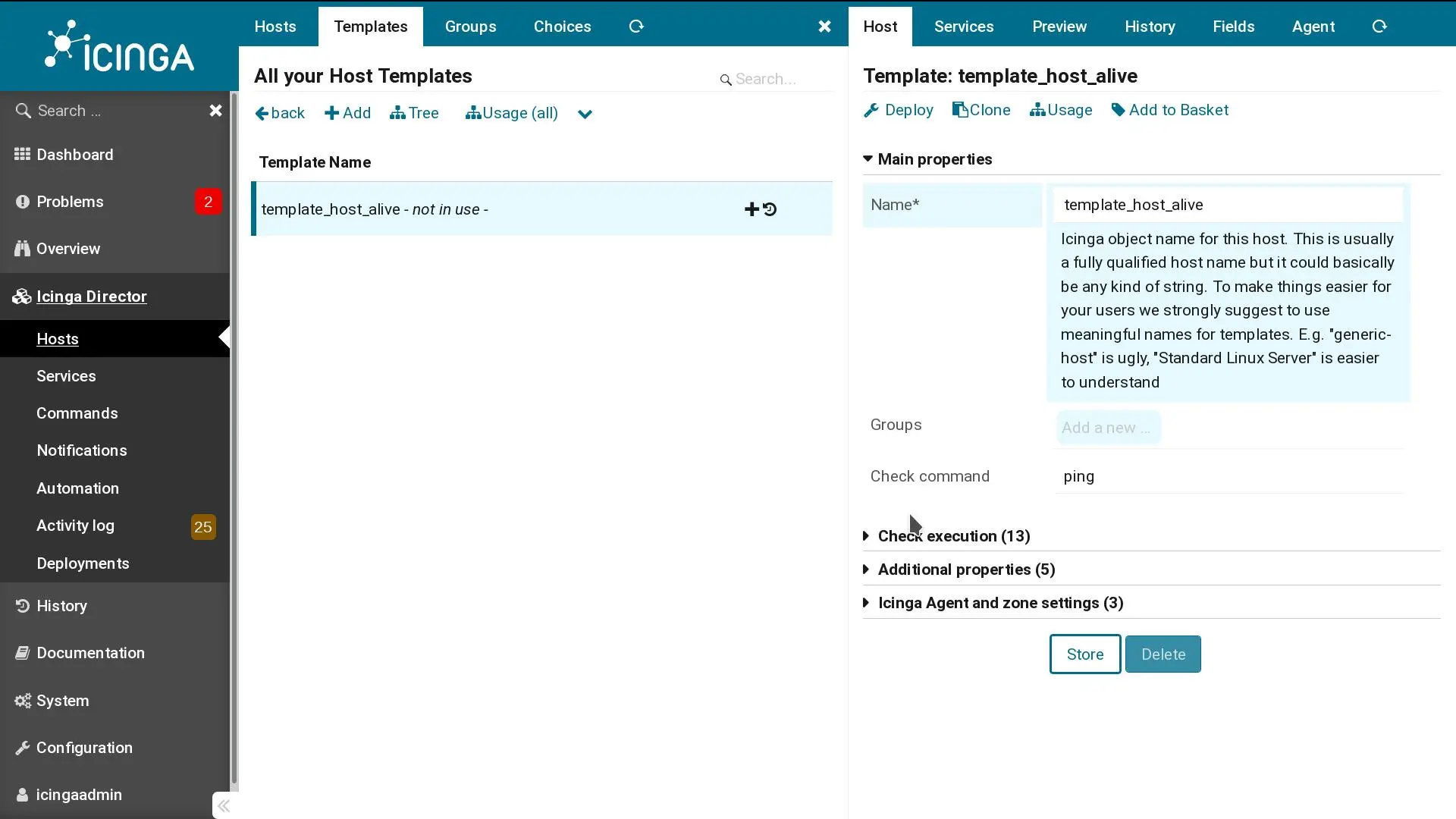
Task: Click the sidebar vertical scrollbar
Action: click(234, 440)
